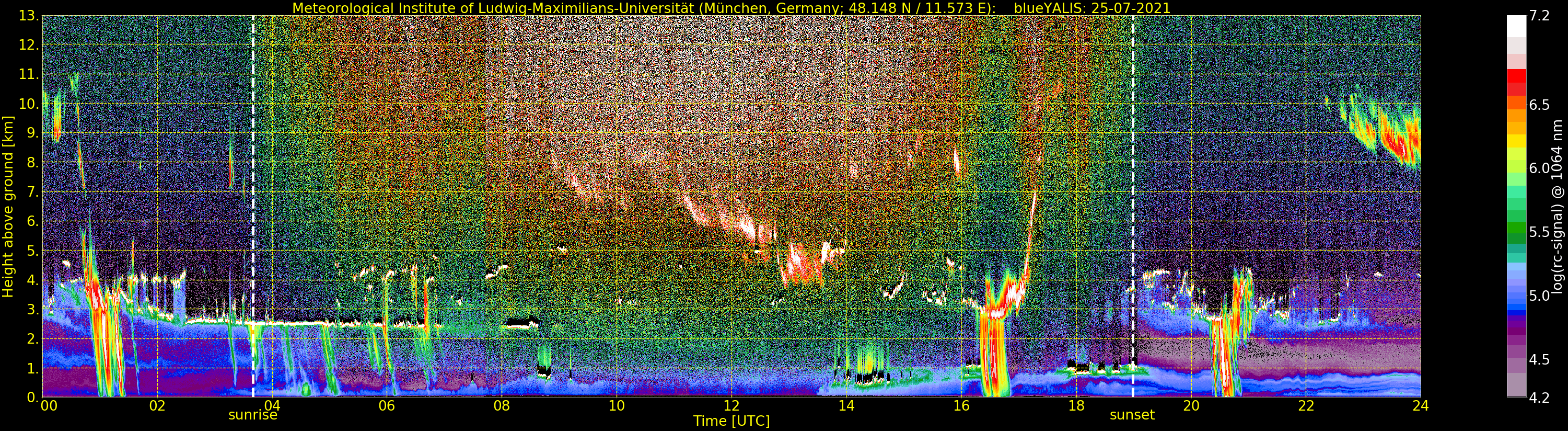Click the 'Height above ground [km]' axis title

(x=8, y=206)
